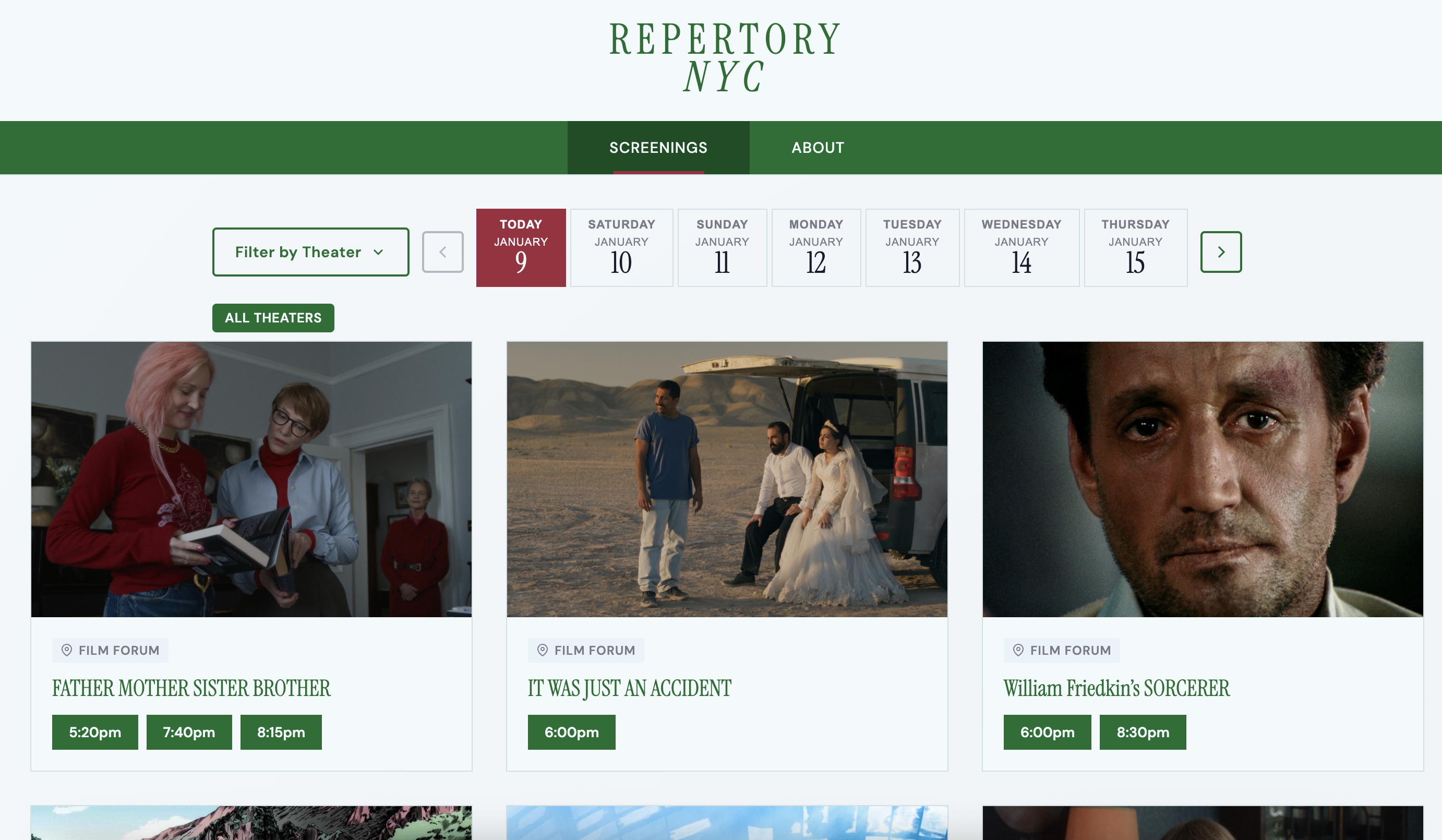Pick the 8:15pm showtime
1442x840 pixels.
(x=280, y=732)
